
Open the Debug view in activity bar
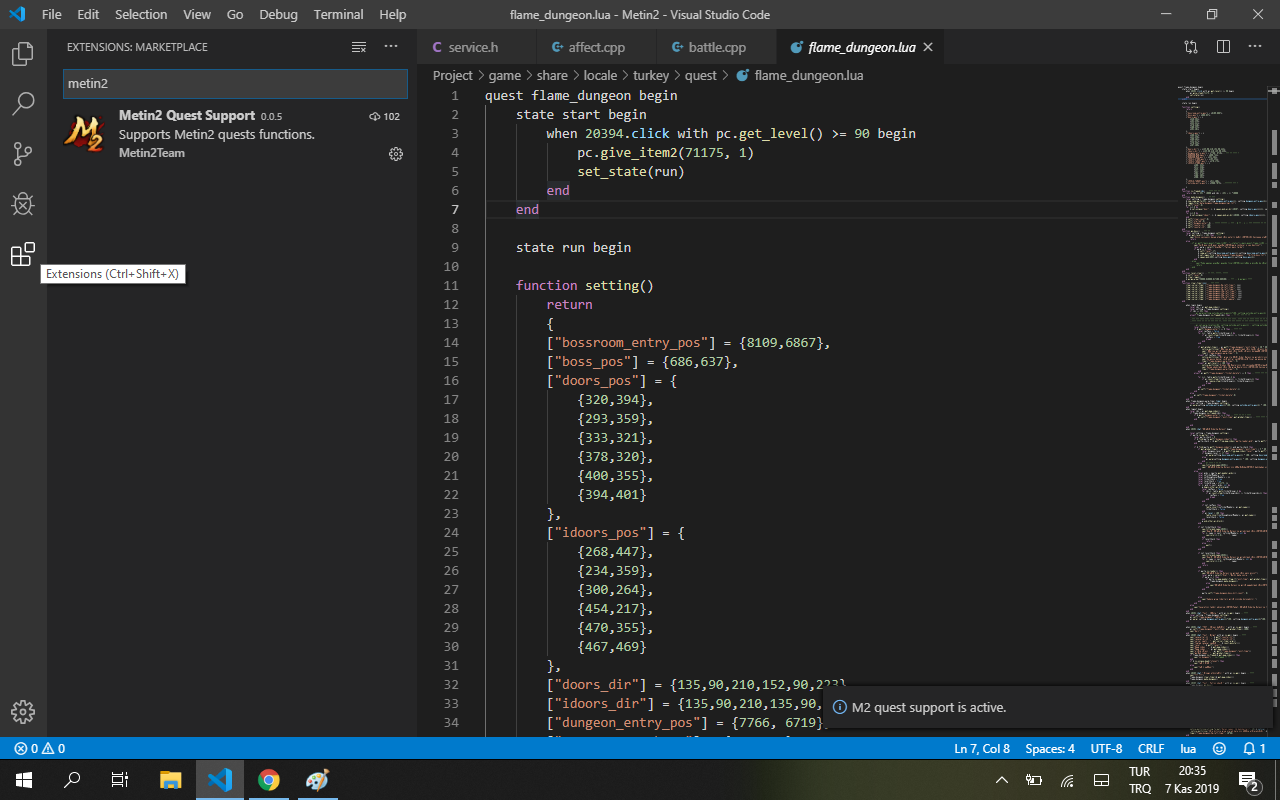(22, 204)
